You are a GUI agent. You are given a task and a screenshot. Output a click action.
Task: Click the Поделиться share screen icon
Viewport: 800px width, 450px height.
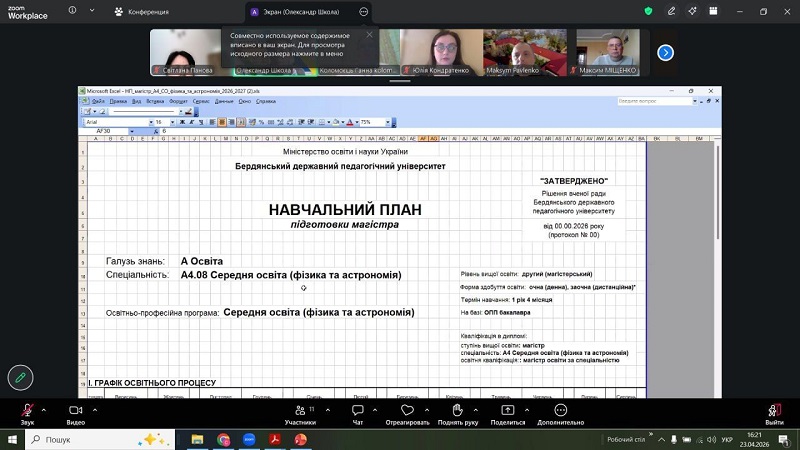tap(507, 410)
